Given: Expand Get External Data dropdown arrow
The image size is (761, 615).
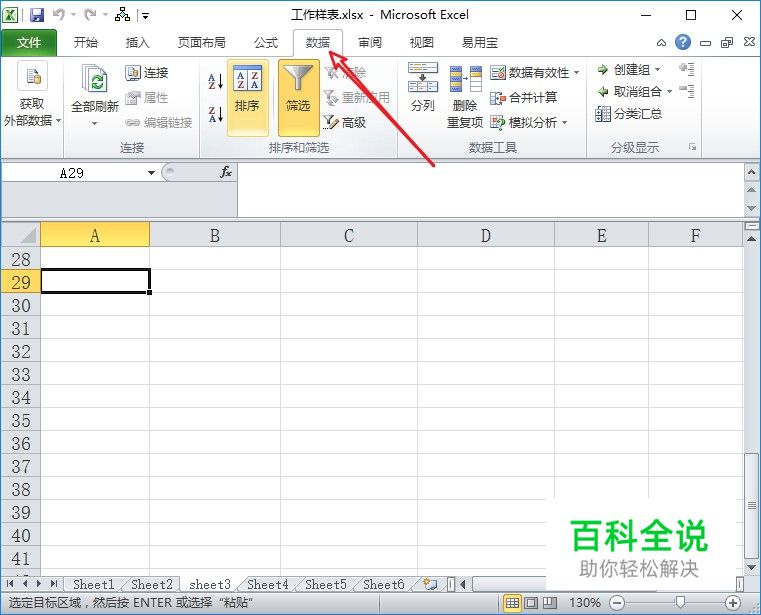Looking at the screenshot, I should click(58, 120).
